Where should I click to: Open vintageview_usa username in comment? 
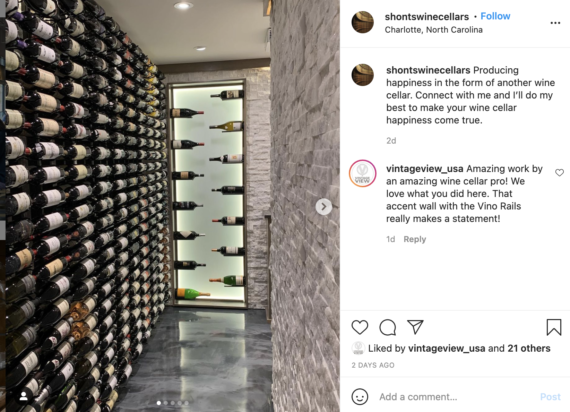pos(425,169)
